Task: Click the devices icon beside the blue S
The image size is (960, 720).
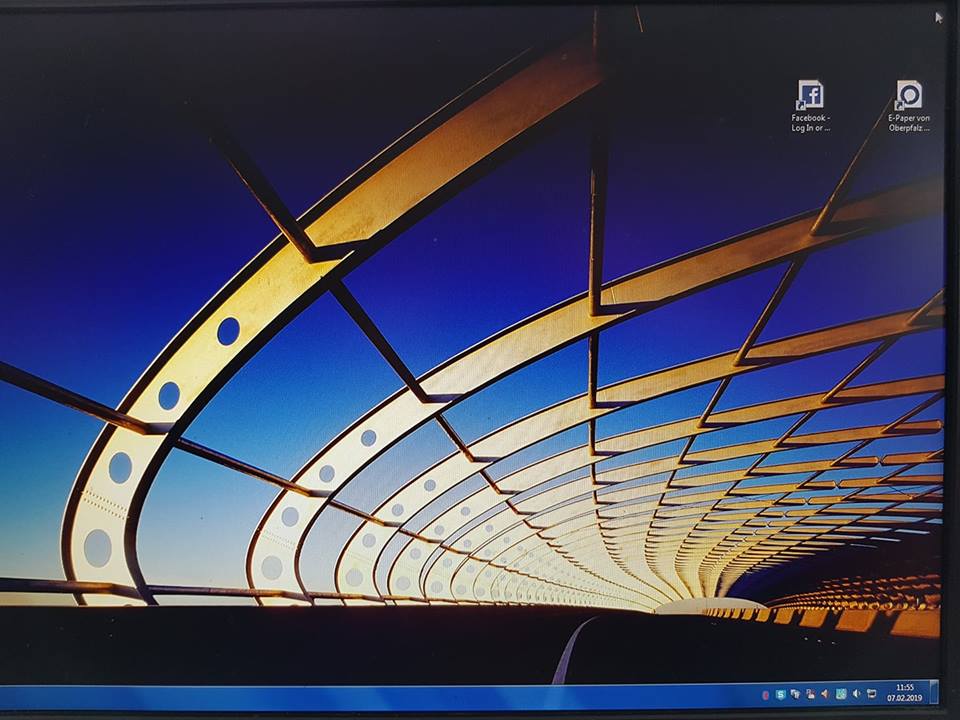Action: 795,693
